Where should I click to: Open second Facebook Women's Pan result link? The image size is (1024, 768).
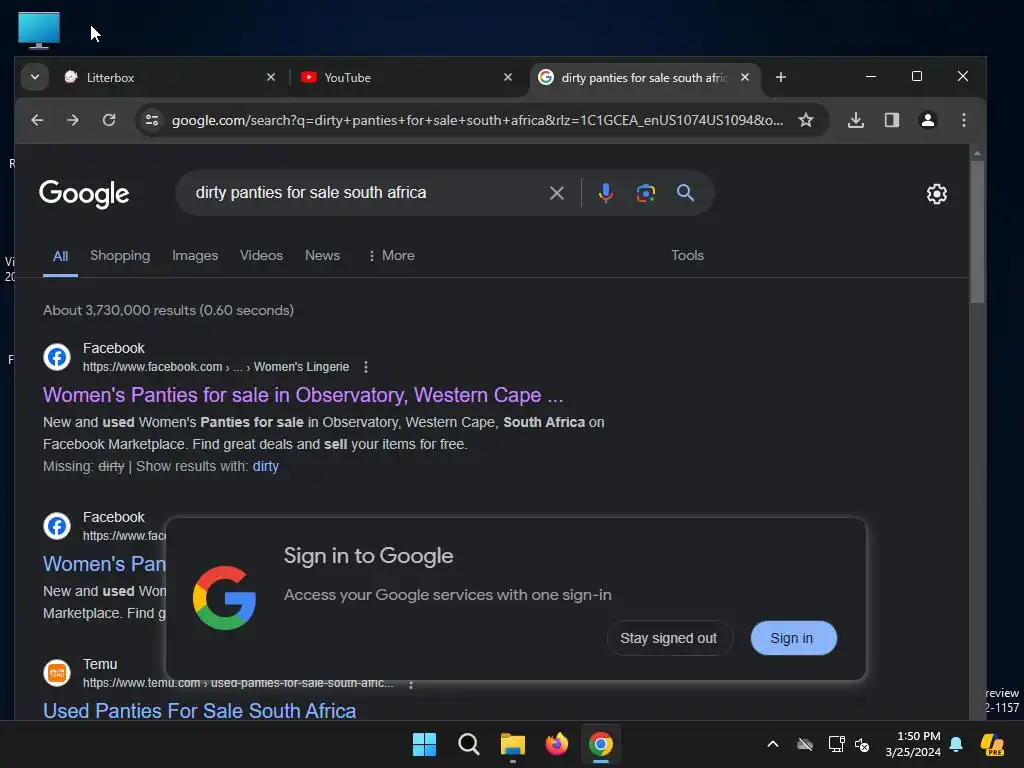pyautogui.click(x=104, y=564)
